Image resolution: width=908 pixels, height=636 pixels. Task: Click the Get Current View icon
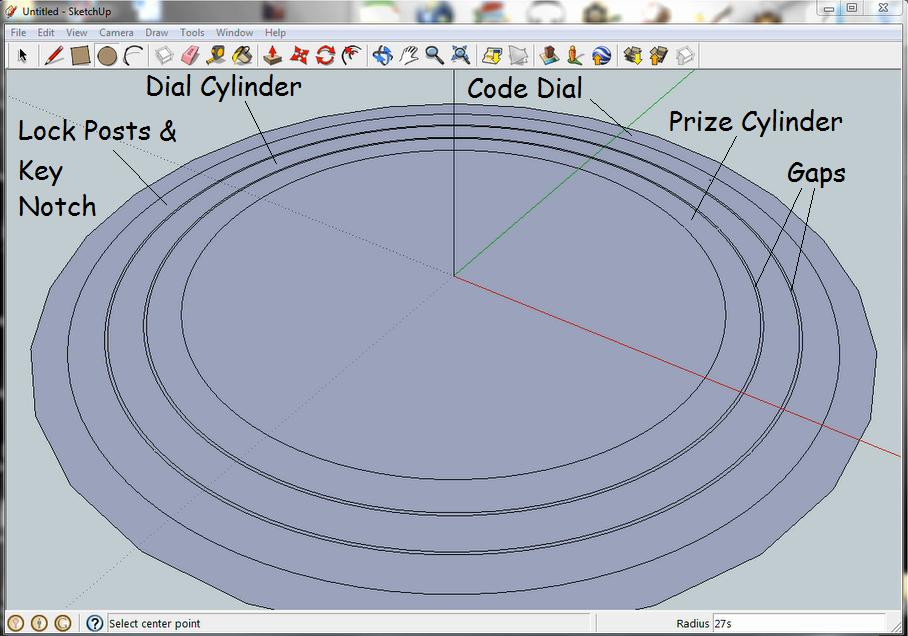[x=492, y=56]
